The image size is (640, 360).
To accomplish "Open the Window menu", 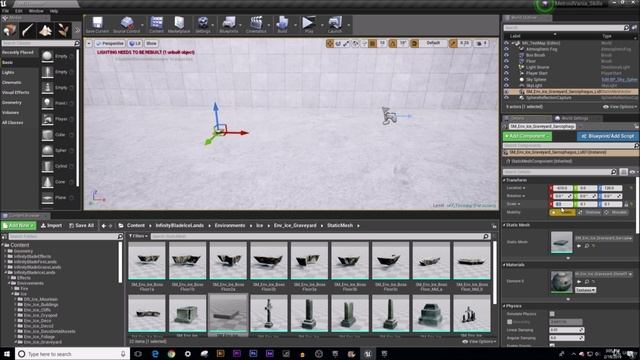I will (36, 11).
